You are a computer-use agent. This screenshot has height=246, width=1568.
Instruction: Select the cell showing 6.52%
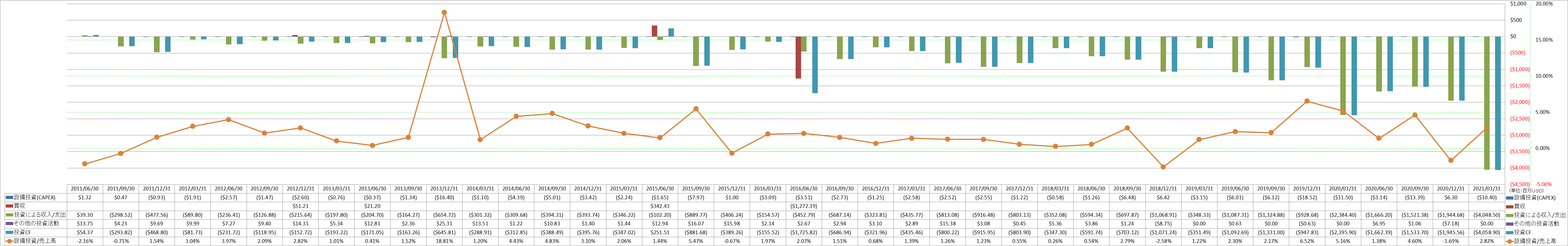click(1307, 241)
